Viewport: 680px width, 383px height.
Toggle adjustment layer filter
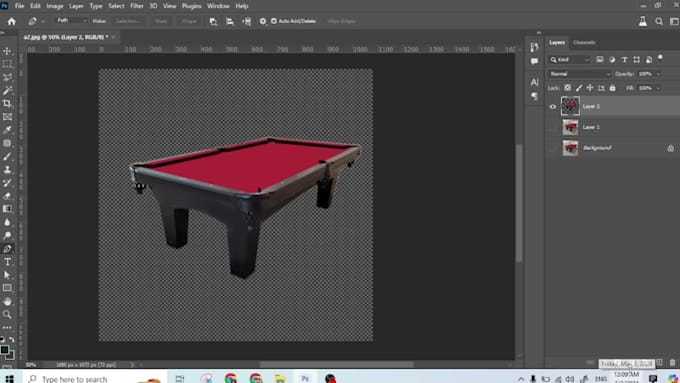tap(612, 59)
